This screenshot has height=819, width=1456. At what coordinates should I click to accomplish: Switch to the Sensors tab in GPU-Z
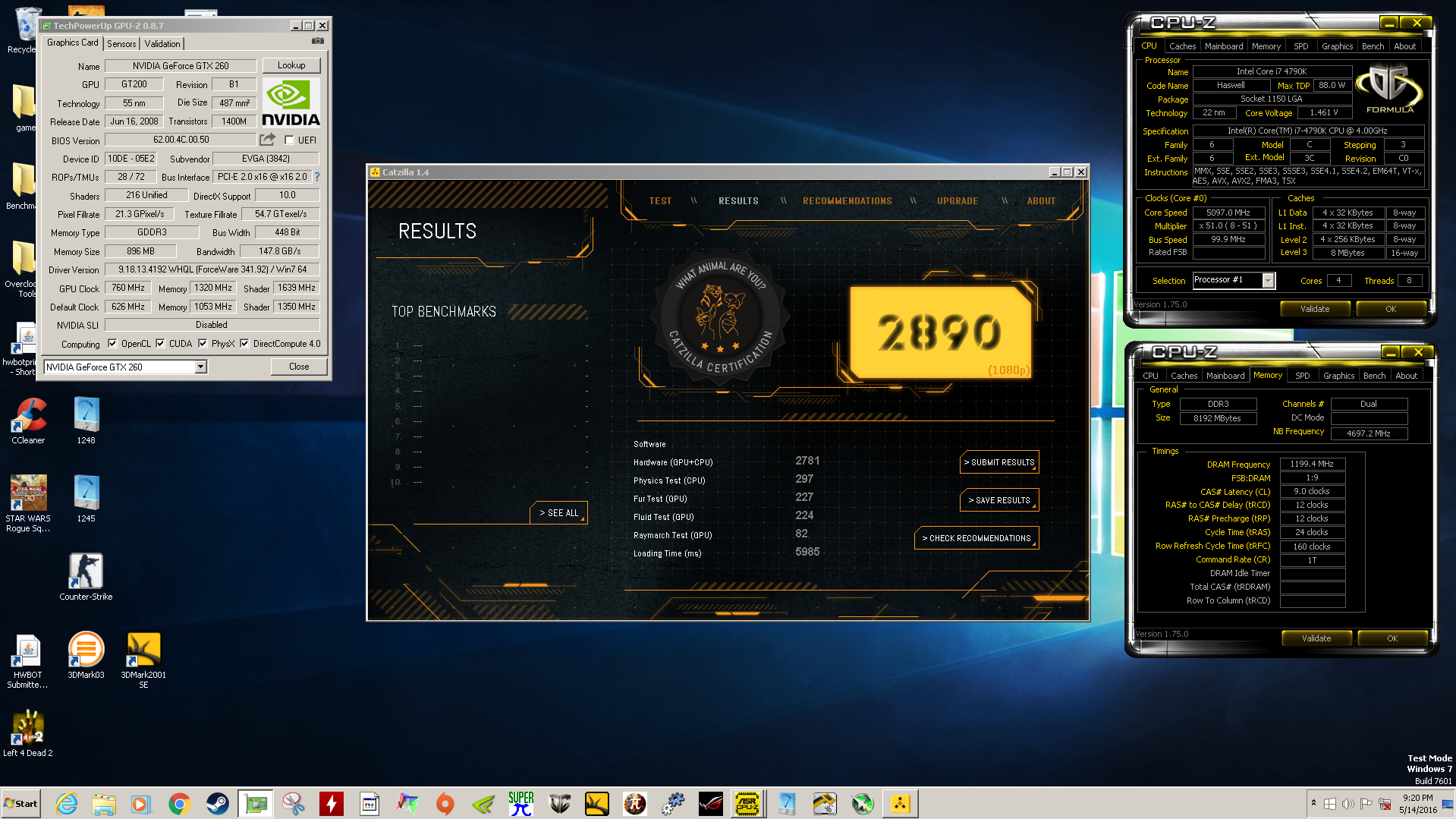pyautogui.click(x=121, y=43)
